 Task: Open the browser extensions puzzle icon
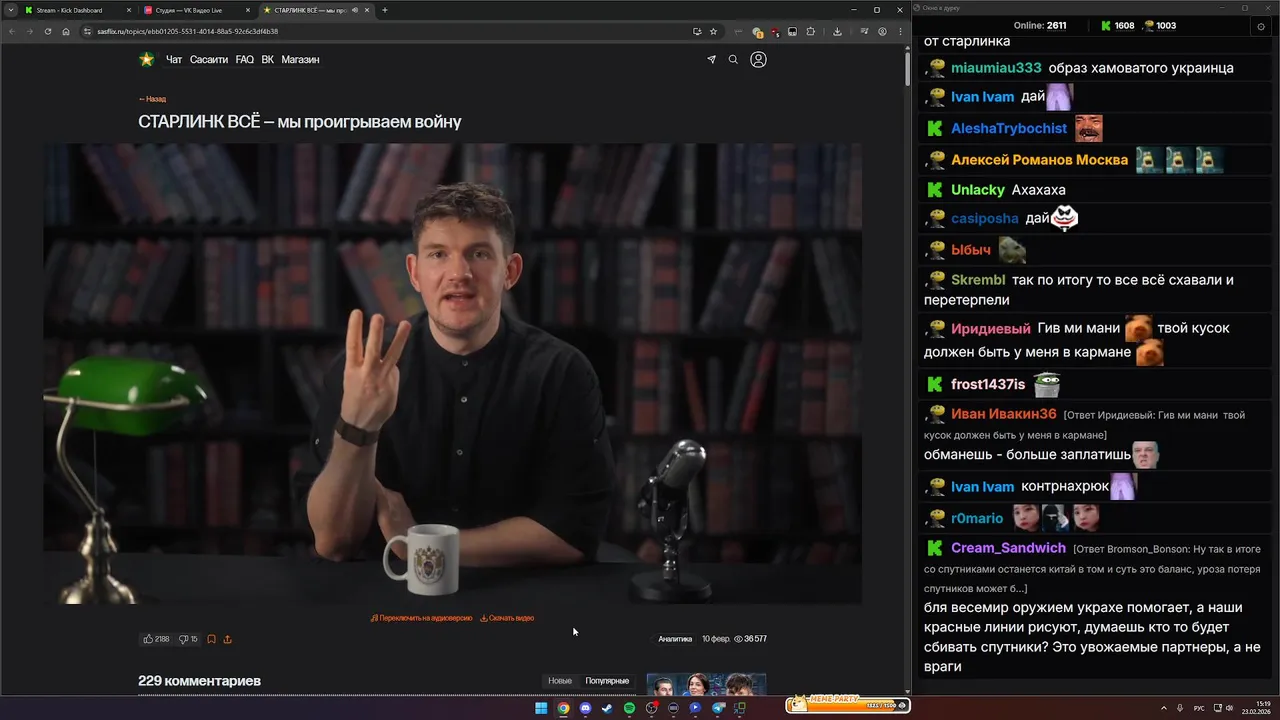click(811, 31)
